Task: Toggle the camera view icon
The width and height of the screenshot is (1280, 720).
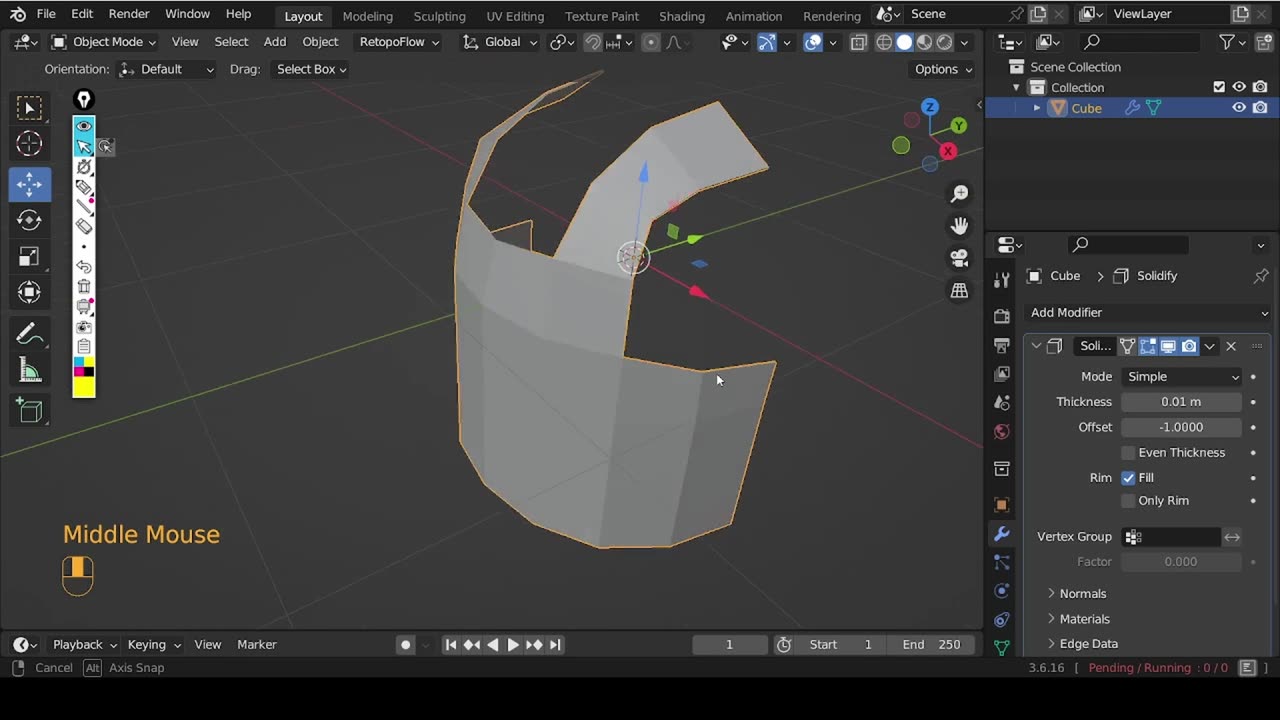Action: pyautogui.click(x=959, y=258)
